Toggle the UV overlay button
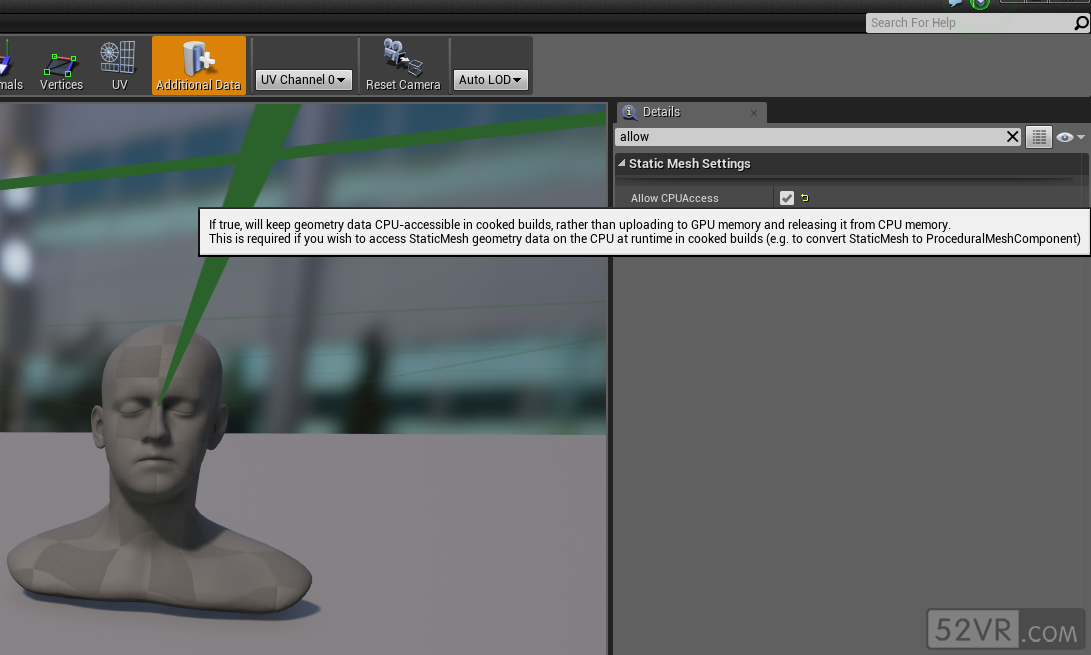1091x655 pixels. (x=119, y=66)
